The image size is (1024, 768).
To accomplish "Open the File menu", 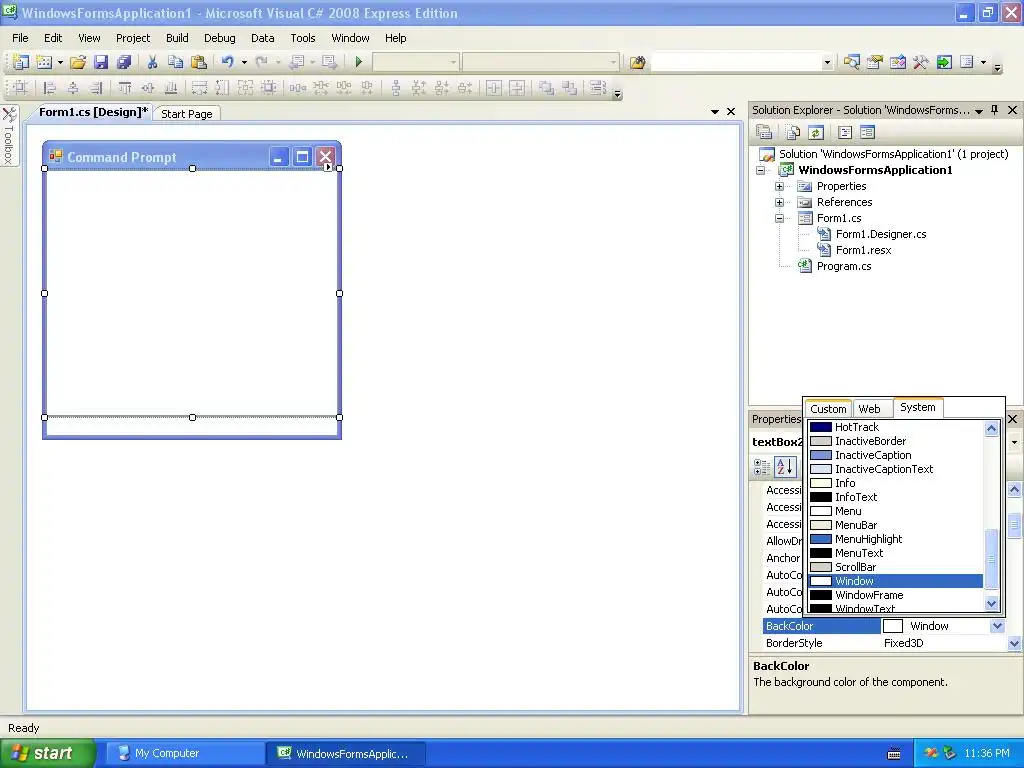I will tap(20, 38).
